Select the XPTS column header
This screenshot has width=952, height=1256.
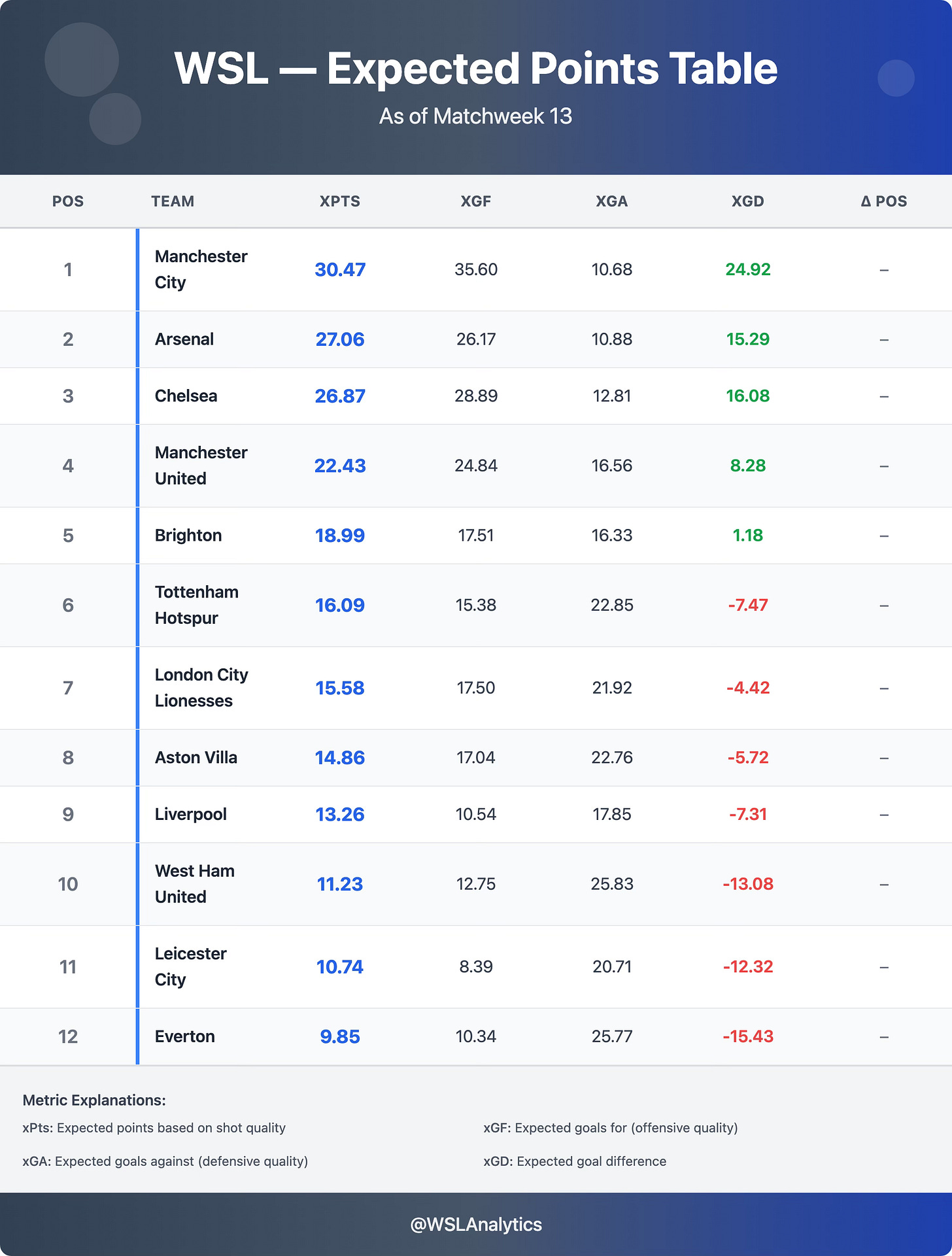(x=340, y=201)
